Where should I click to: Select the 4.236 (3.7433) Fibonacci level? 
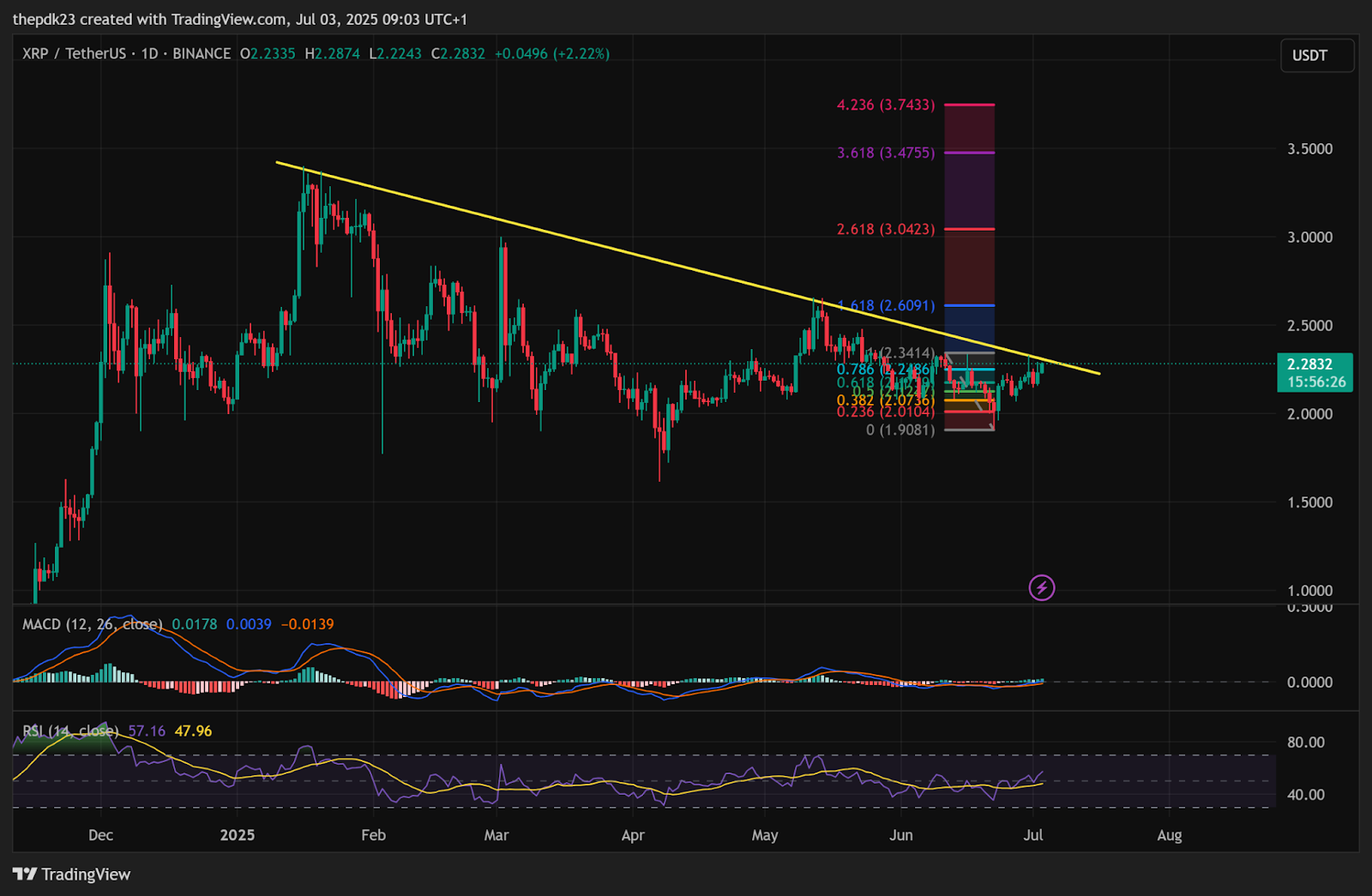[886, 105]
